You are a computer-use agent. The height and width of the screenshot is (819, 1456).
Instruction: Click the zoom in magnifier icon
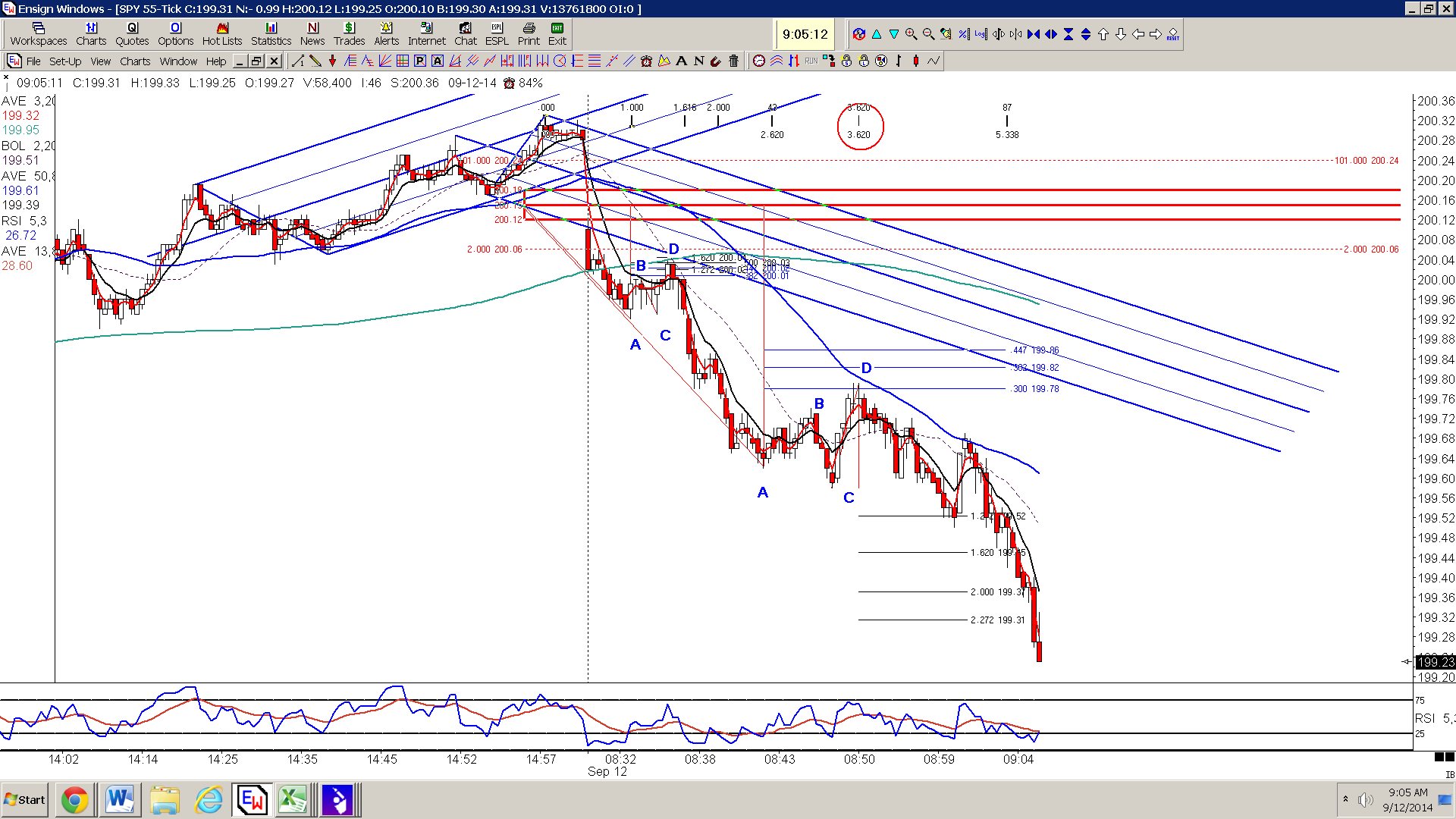[x=911, y=34]
